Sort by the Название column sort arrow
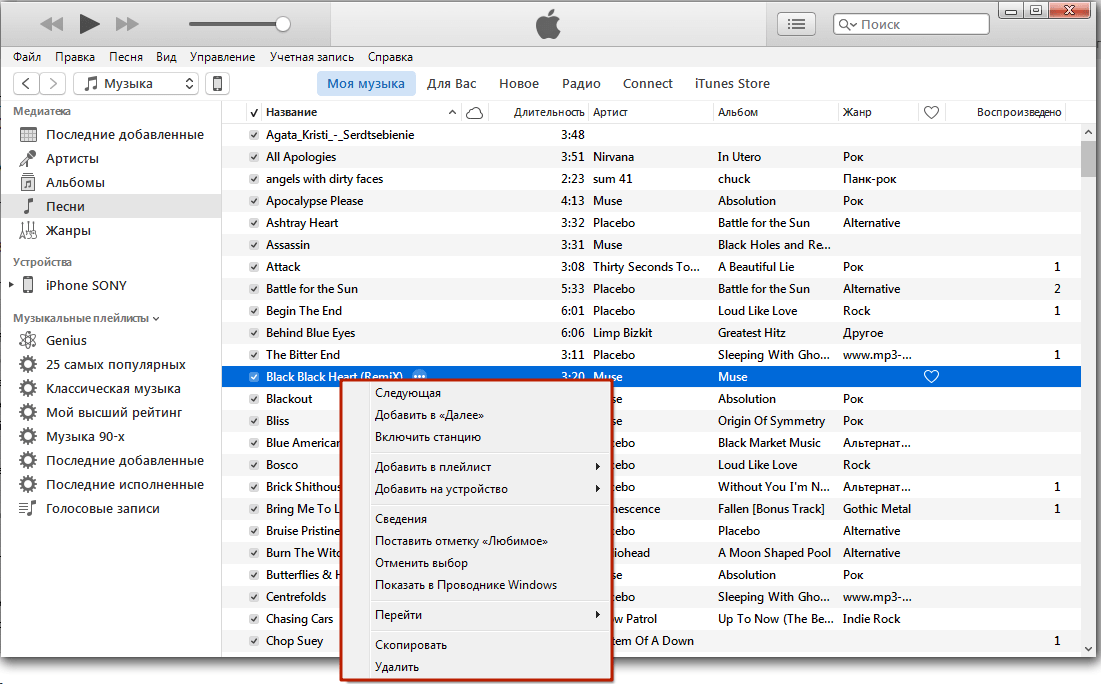Image resolution: width=1101 pixels, height=684 pixels. tap(452, 112)
